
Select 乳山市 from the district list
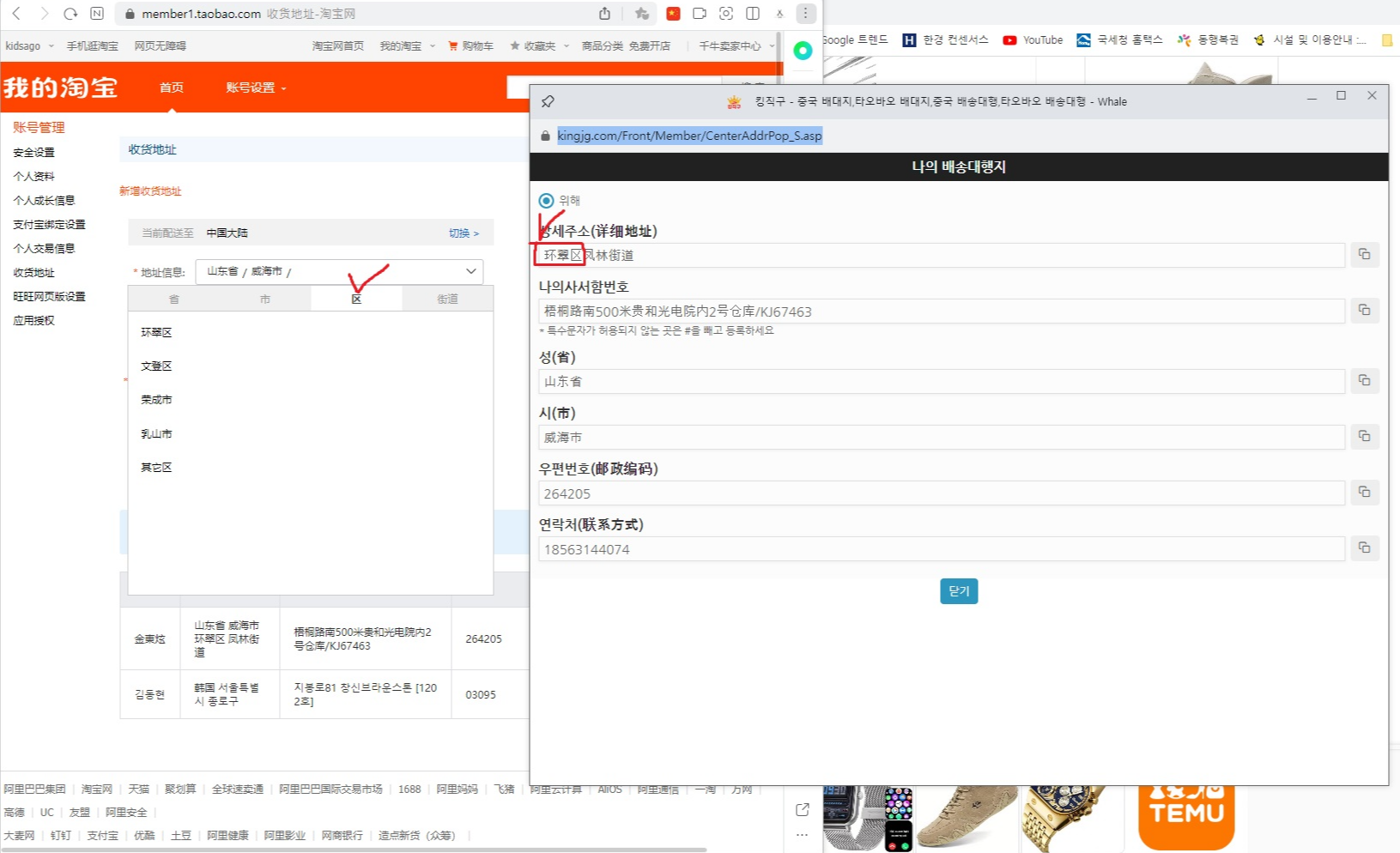pyautogui.click(x=156, y=433)
